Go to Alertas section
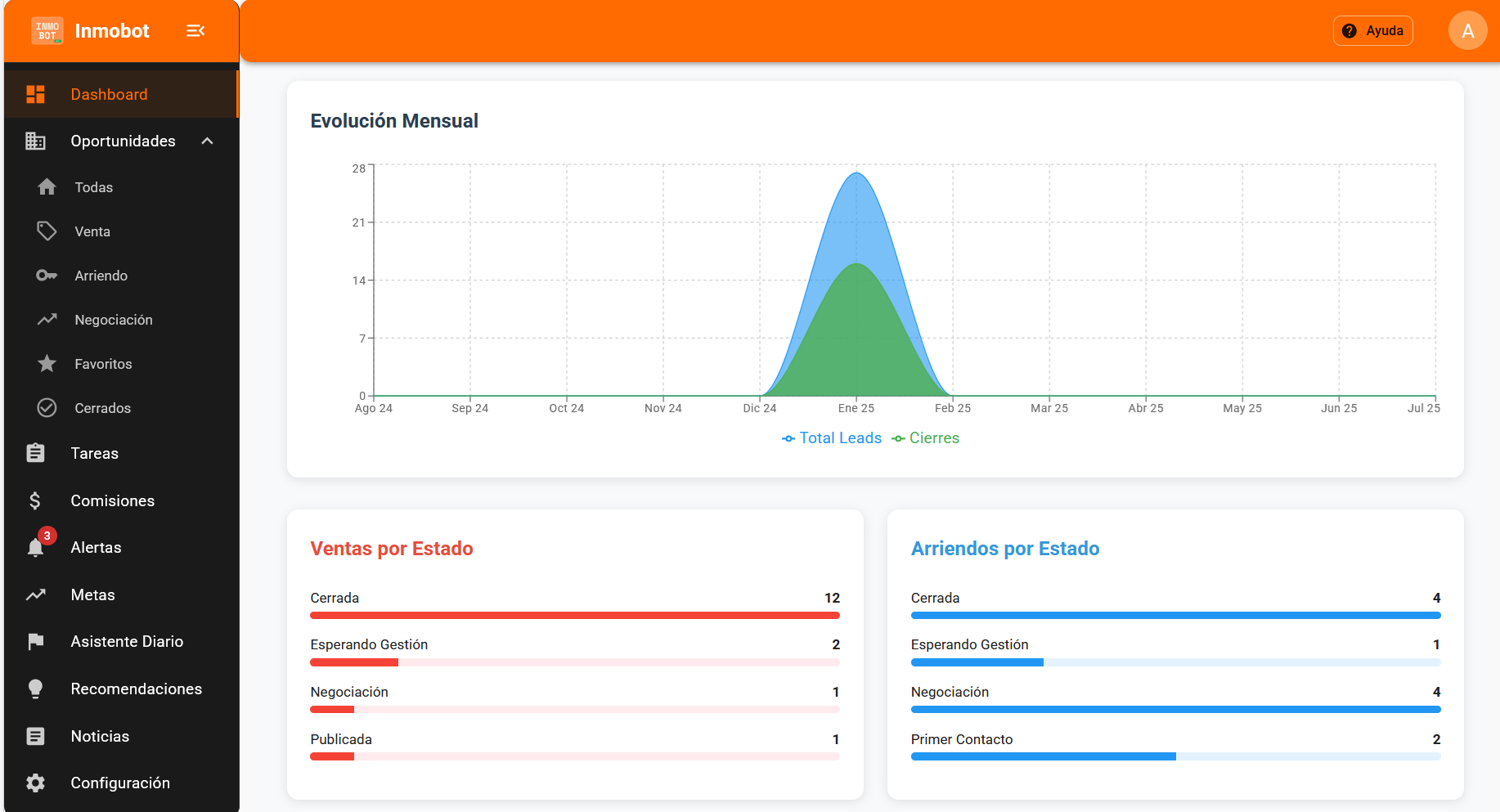The image size is (1500, 812). tap(121, 548)
